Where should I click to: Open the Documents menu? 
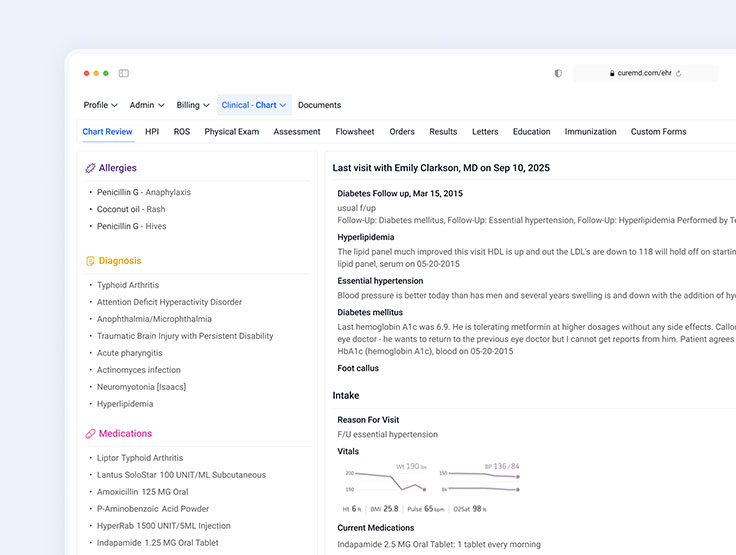(x=319, y=105)
